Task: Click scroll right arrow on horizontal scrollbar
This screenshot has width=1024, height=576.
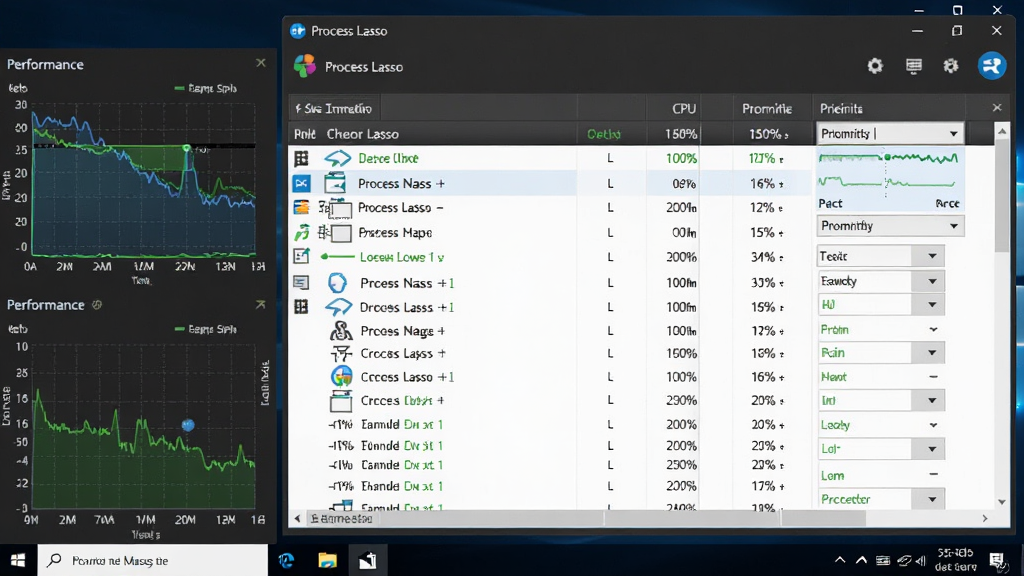Action: point(985,519)
